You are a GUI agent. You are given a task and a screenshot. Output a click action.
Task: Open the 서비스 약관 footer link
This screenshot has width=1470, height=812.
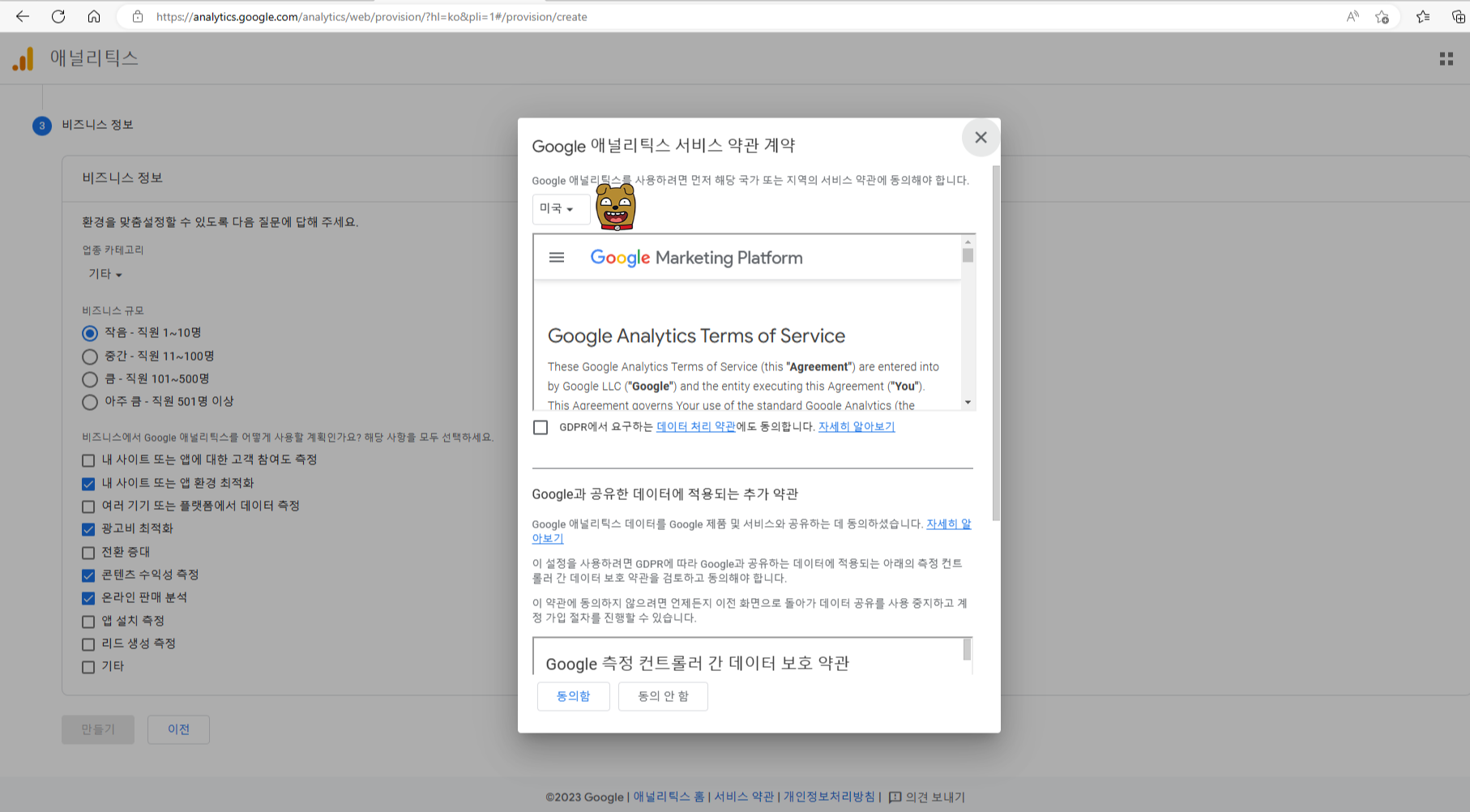pos(744,797)
